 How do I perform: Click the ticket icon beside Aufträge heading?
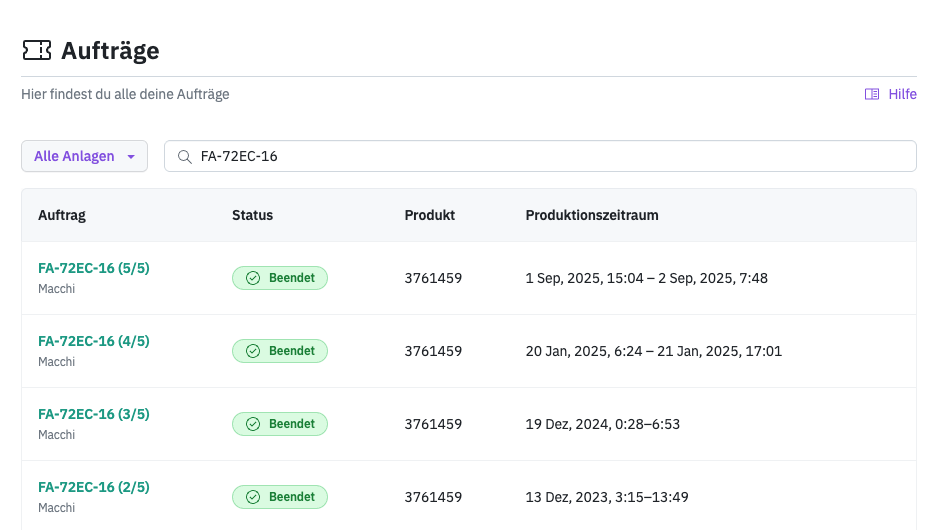(37, 50)
